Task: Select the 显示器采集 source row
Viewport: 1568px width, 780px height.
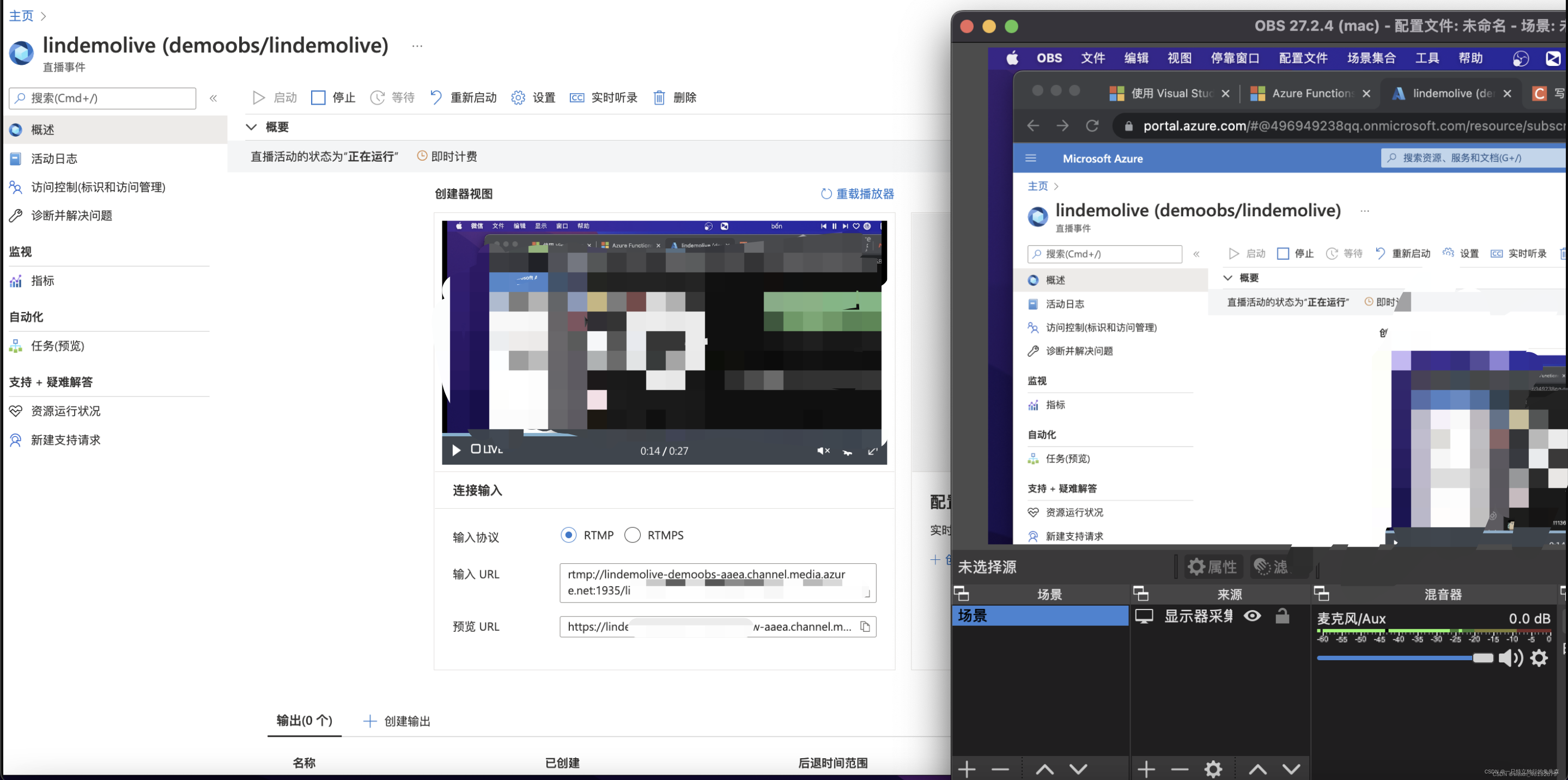Action: pos(1219,616)
